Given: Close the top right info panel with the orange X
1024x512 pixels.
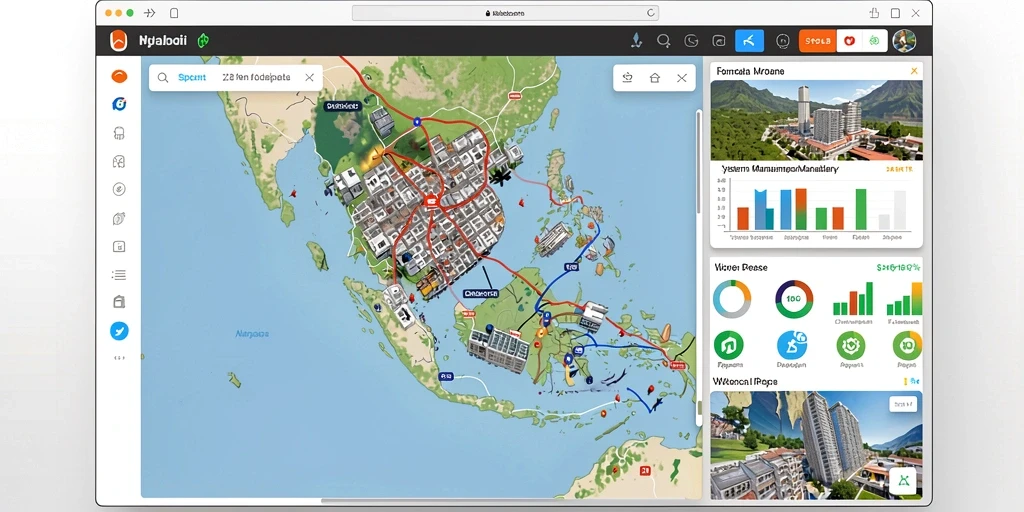Looking at the screenshot, I should (914, 71).
